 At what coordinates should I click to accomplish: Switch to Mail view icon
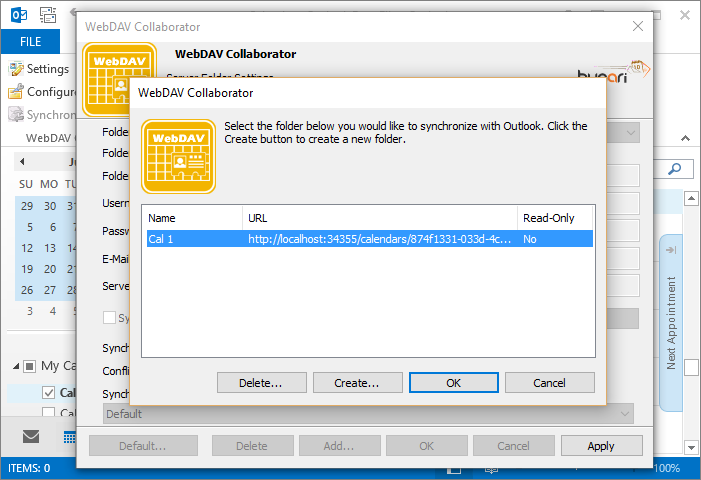pos(31,436)
